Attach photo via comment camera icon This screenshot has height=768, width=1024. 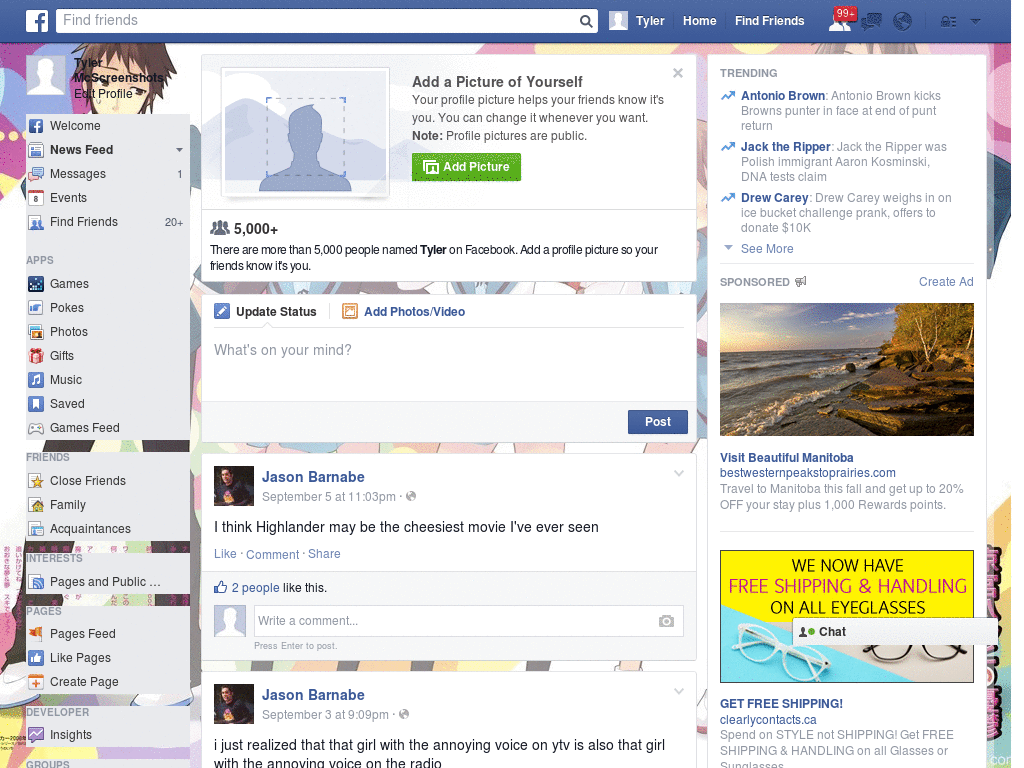[666, 621]
